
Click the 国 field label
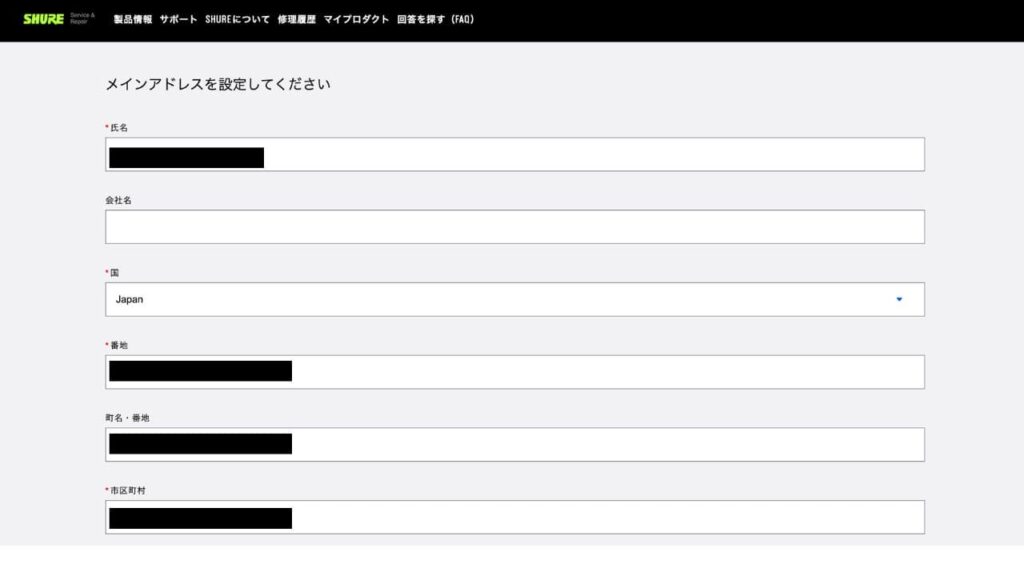pos(115,273)
